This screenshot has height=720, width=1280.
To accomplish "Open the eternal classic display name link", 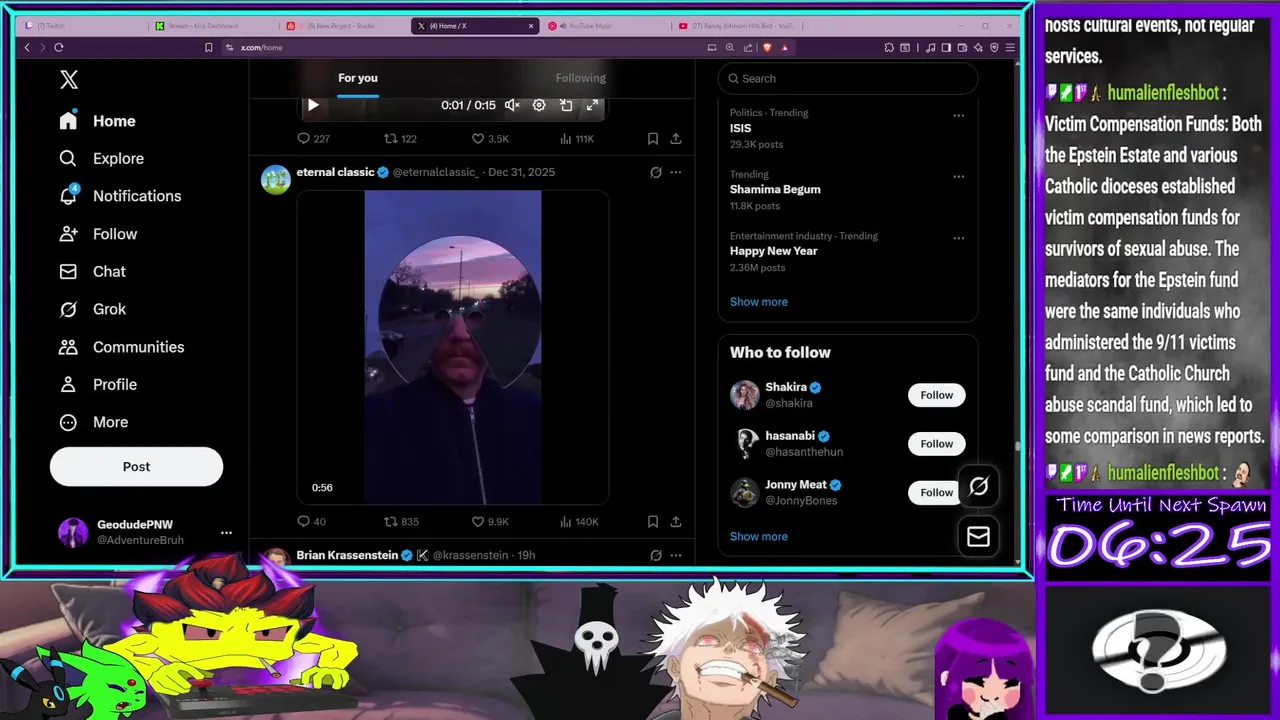I will pyautogui.click(x=335, y=172).
